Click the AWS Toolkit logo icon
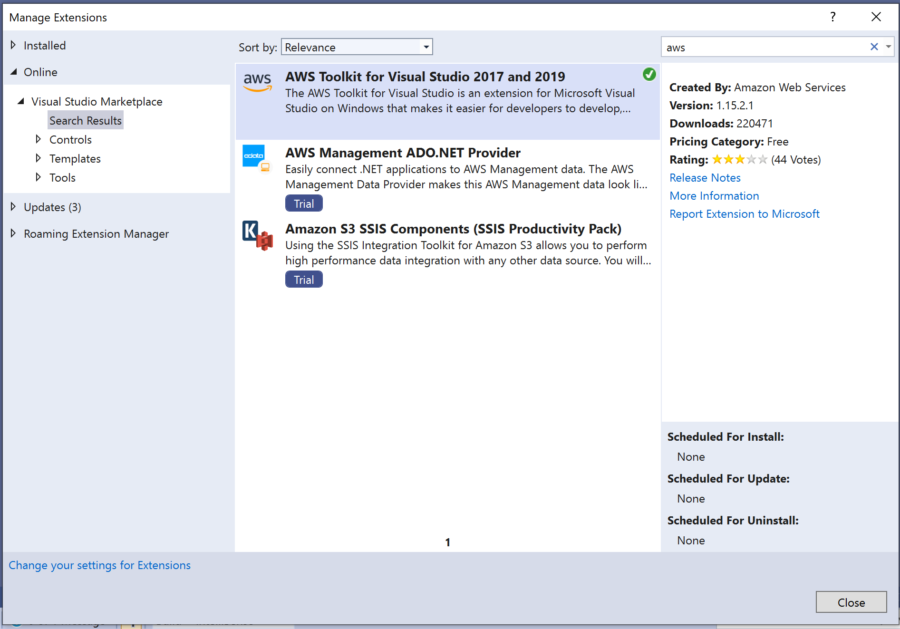Viewport: 900px width, 629px height. [257, 82]
